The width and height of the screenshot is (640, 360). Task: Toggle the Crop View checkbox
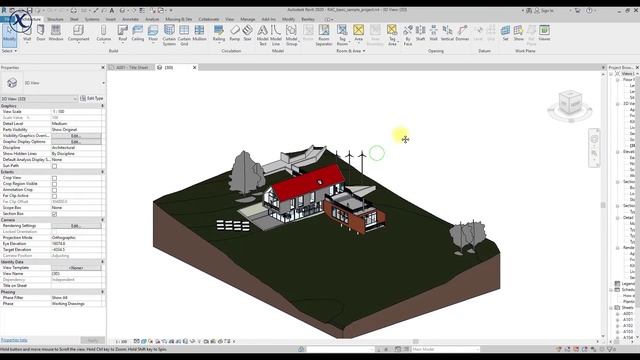click(x=54, y=178)
